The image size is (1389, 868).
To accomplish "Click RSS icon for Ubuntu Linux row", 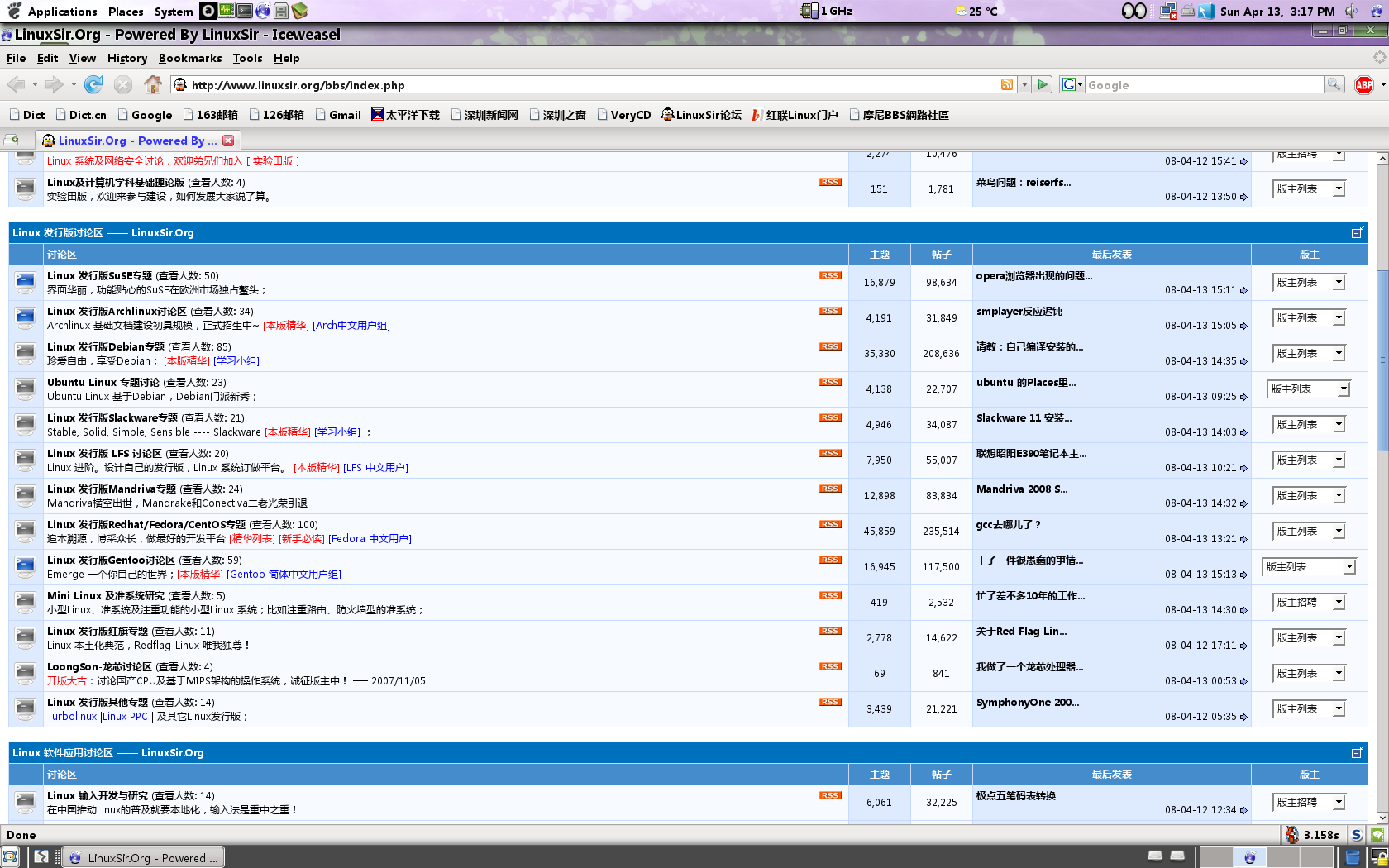I will [x=830, y=382].
